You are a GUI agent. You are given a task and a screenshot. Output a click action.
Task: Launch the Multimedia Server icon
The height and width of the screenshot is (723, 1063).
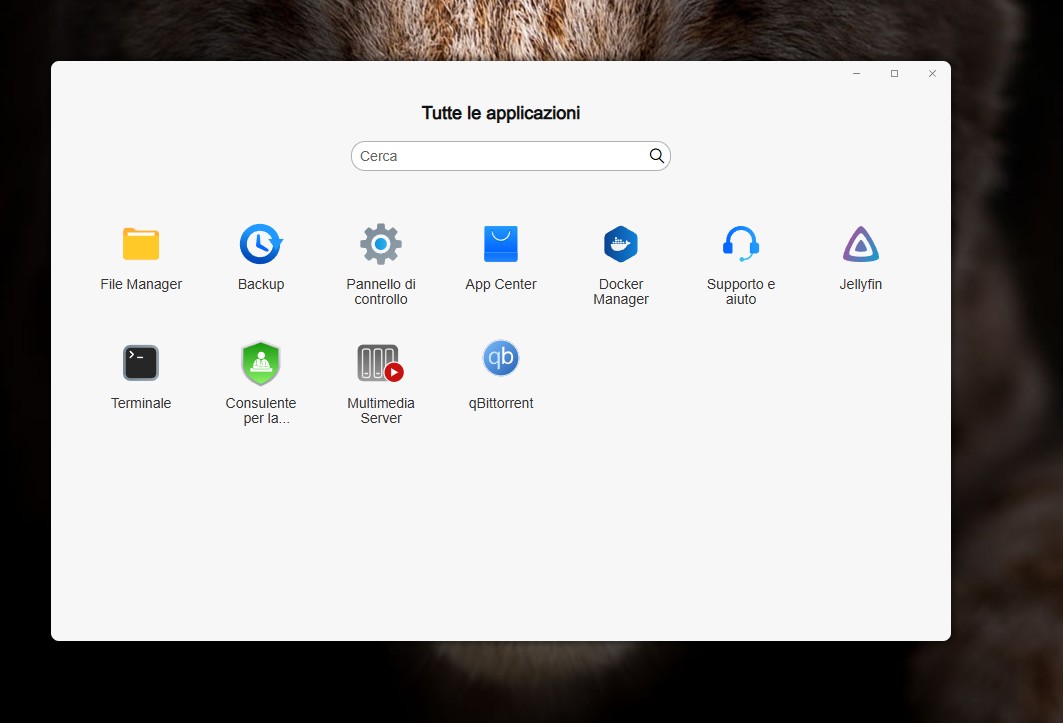(380, 362)
